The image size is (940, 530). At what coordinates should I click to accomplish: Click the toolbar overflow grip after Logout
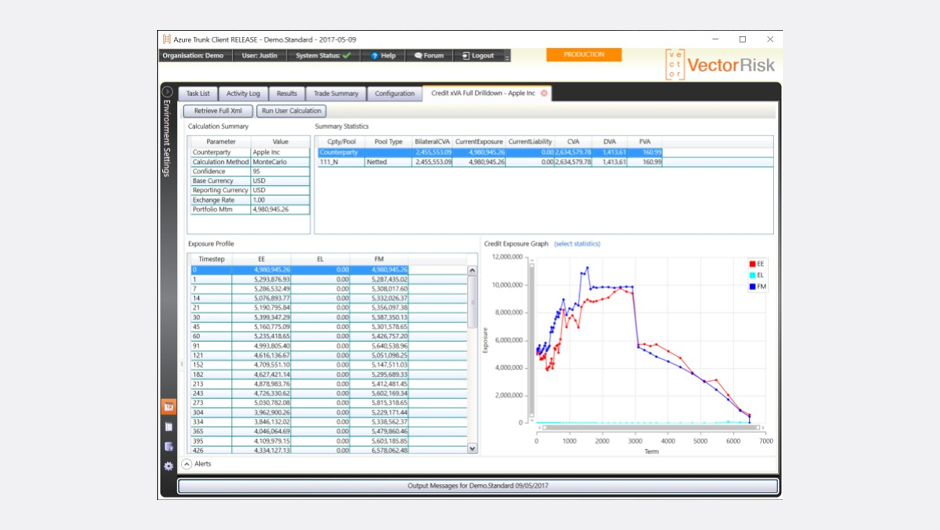(507, 56)
